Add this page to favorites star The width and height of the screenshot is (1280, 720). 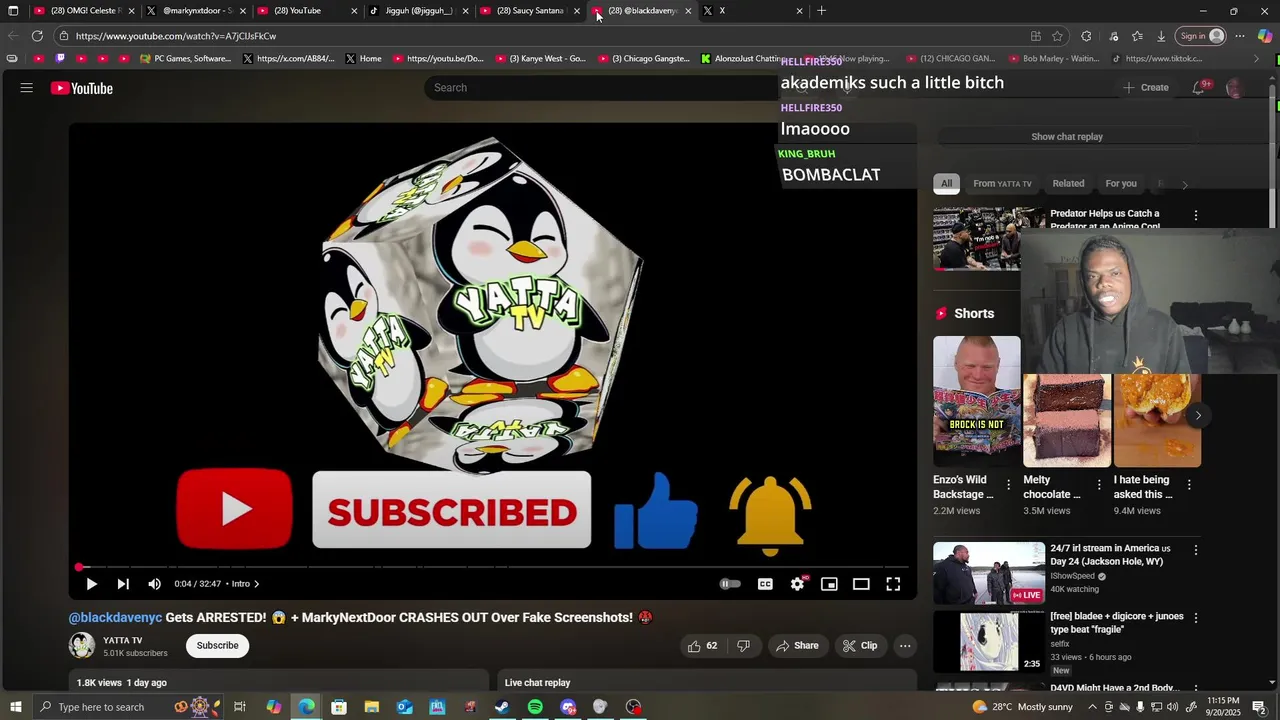click(x=1057, y=36)
